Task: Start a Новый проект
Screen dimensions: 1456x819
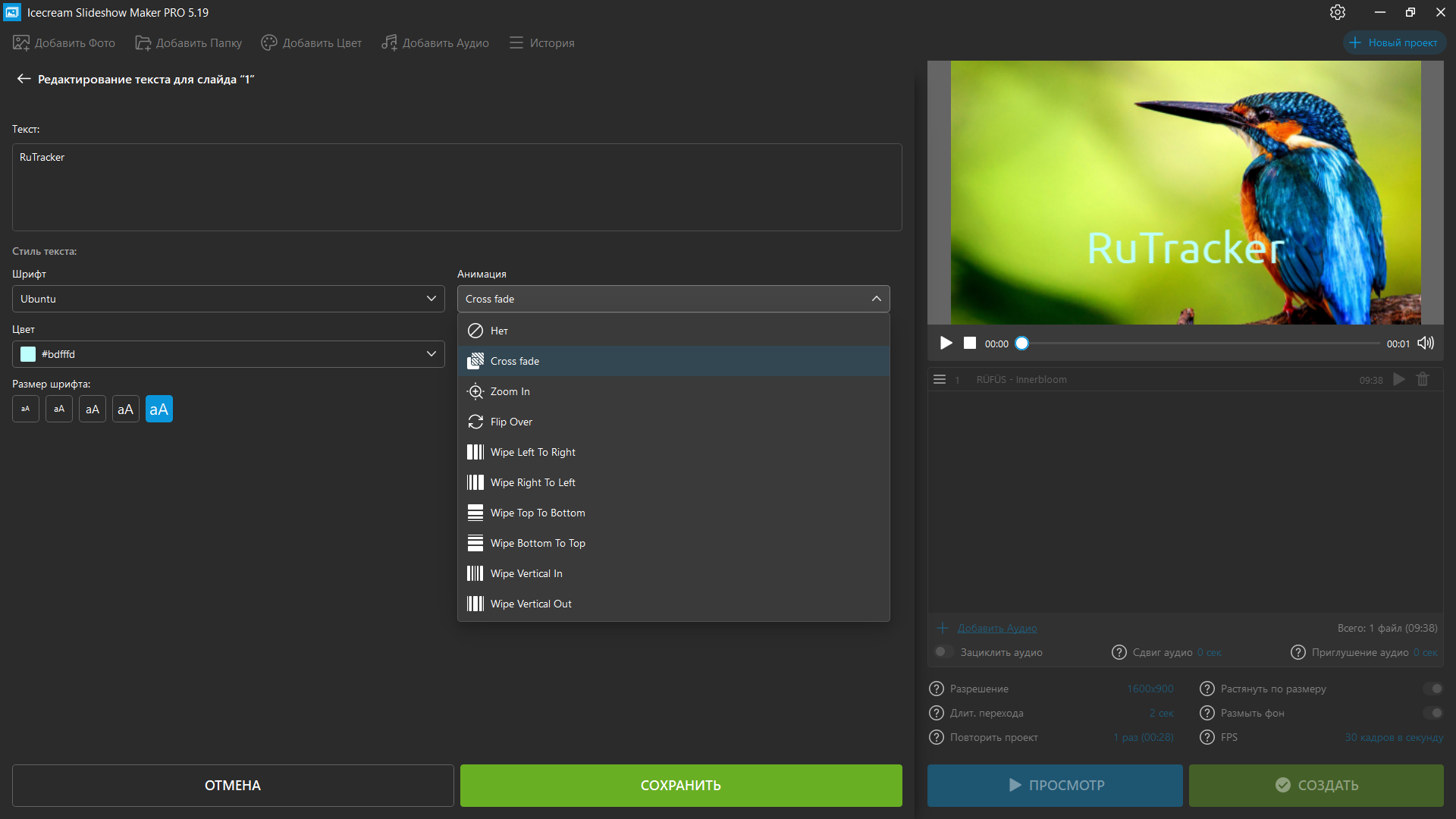Action: coord(1394,42)
